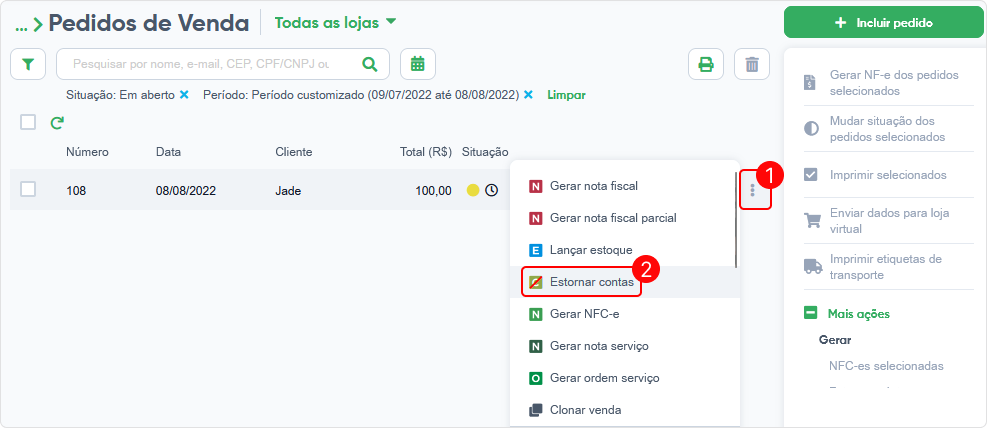Click the client name 'Jade'
The height and width of the screenshot is (428, 987).
pos(288,190)
